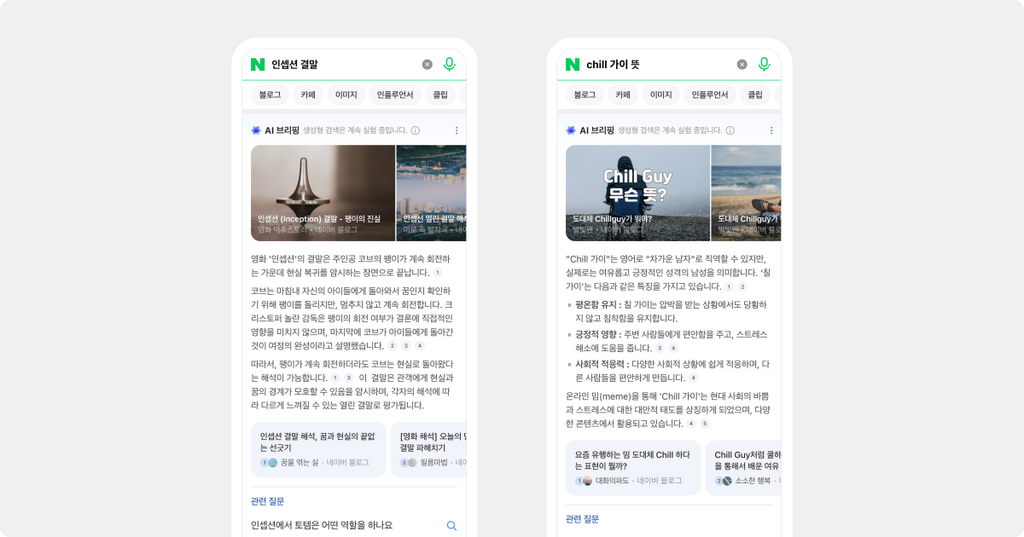This screenshot has height=537, width=1024.
Task: Select 이미지 tab on left phone
Action: coord(346,95)
